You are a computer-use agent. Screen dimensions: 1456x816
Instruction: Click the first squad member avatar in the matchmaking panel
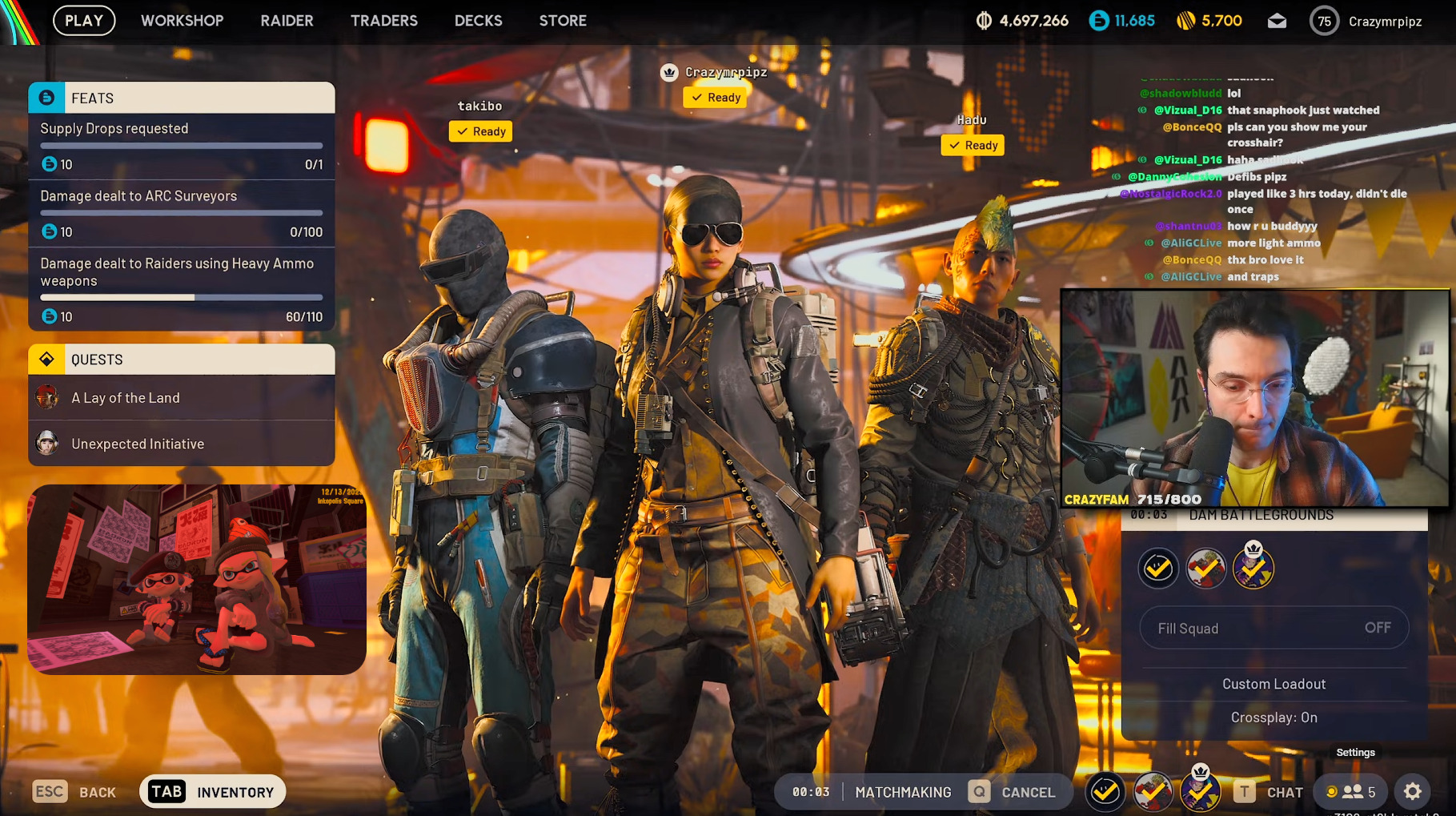[1157, 569]
